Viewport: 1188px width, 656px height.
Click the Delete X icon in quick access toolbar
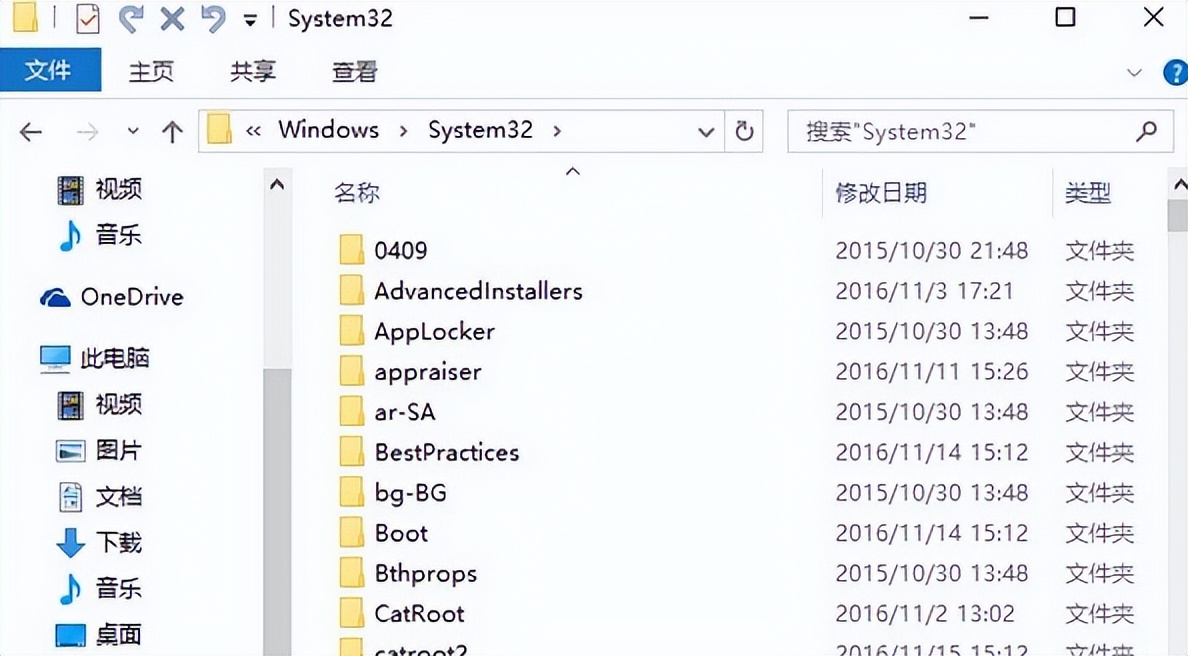pos(172,18)
